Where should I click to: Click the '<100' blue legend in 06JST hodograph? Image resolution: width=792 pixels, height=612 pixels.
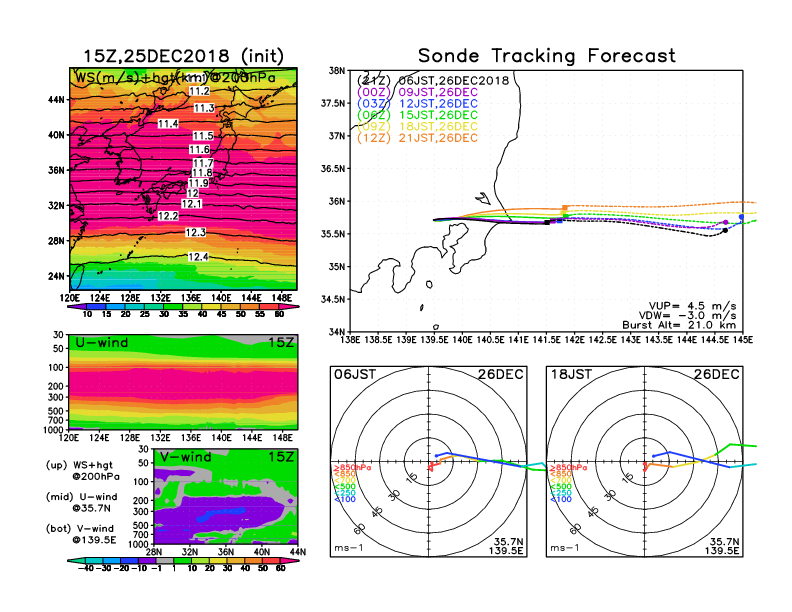pyautogui.click(x=345, y=499)
